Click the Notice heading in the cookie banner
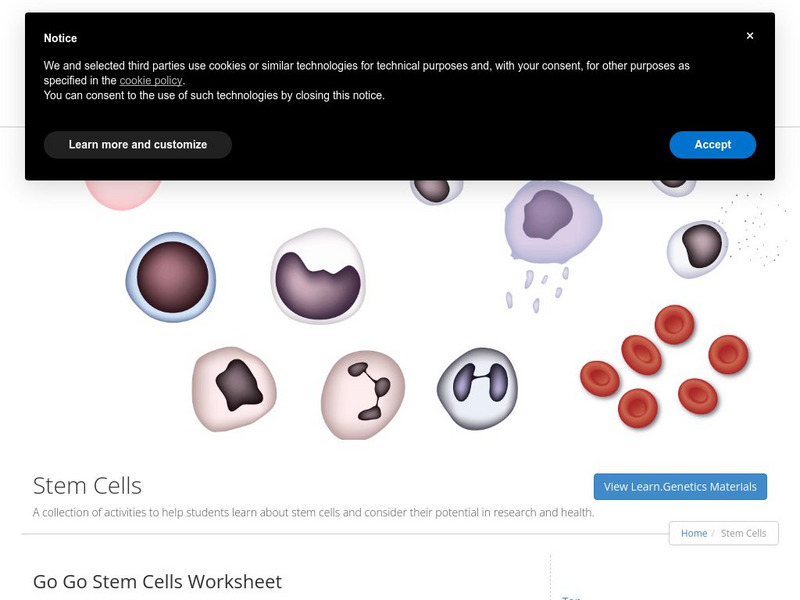The width and height of the screenshot is (800, 600). [60, 38]
